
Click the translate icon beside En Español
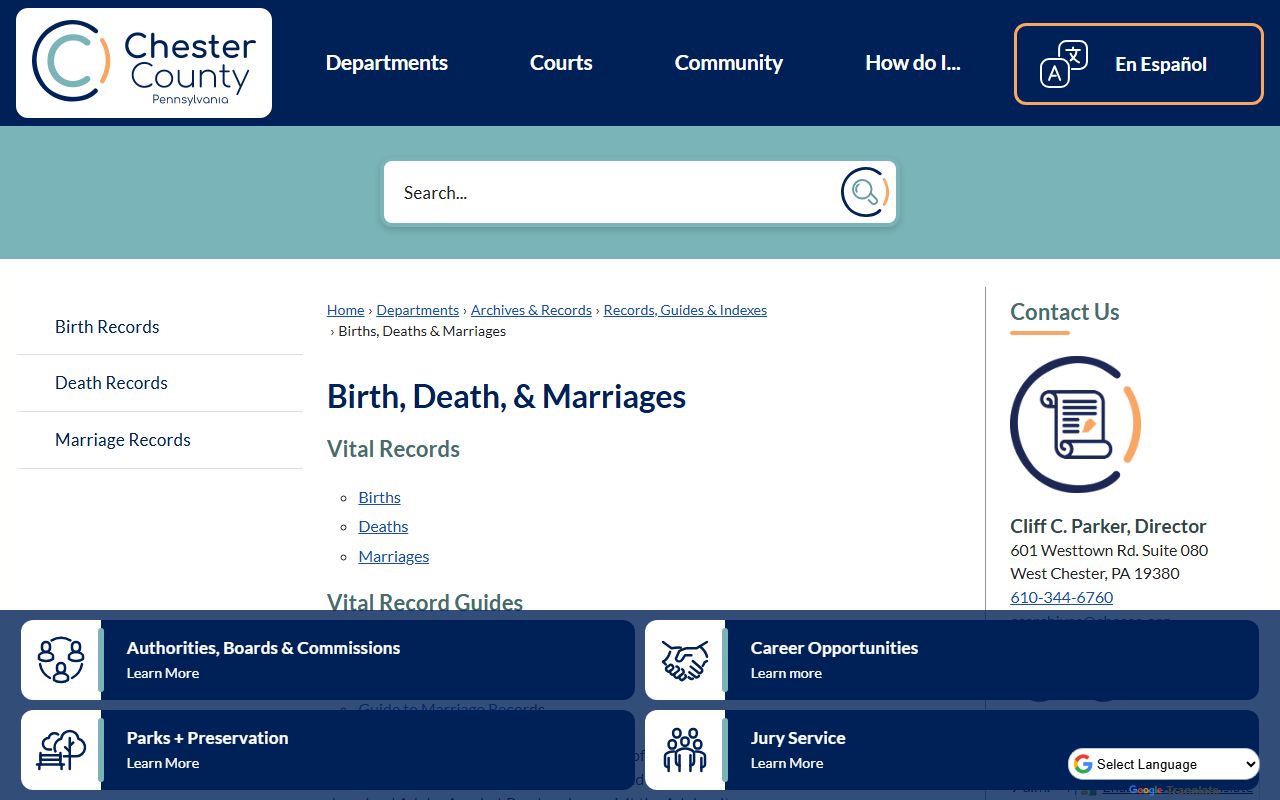click(x=1063, y=64)
